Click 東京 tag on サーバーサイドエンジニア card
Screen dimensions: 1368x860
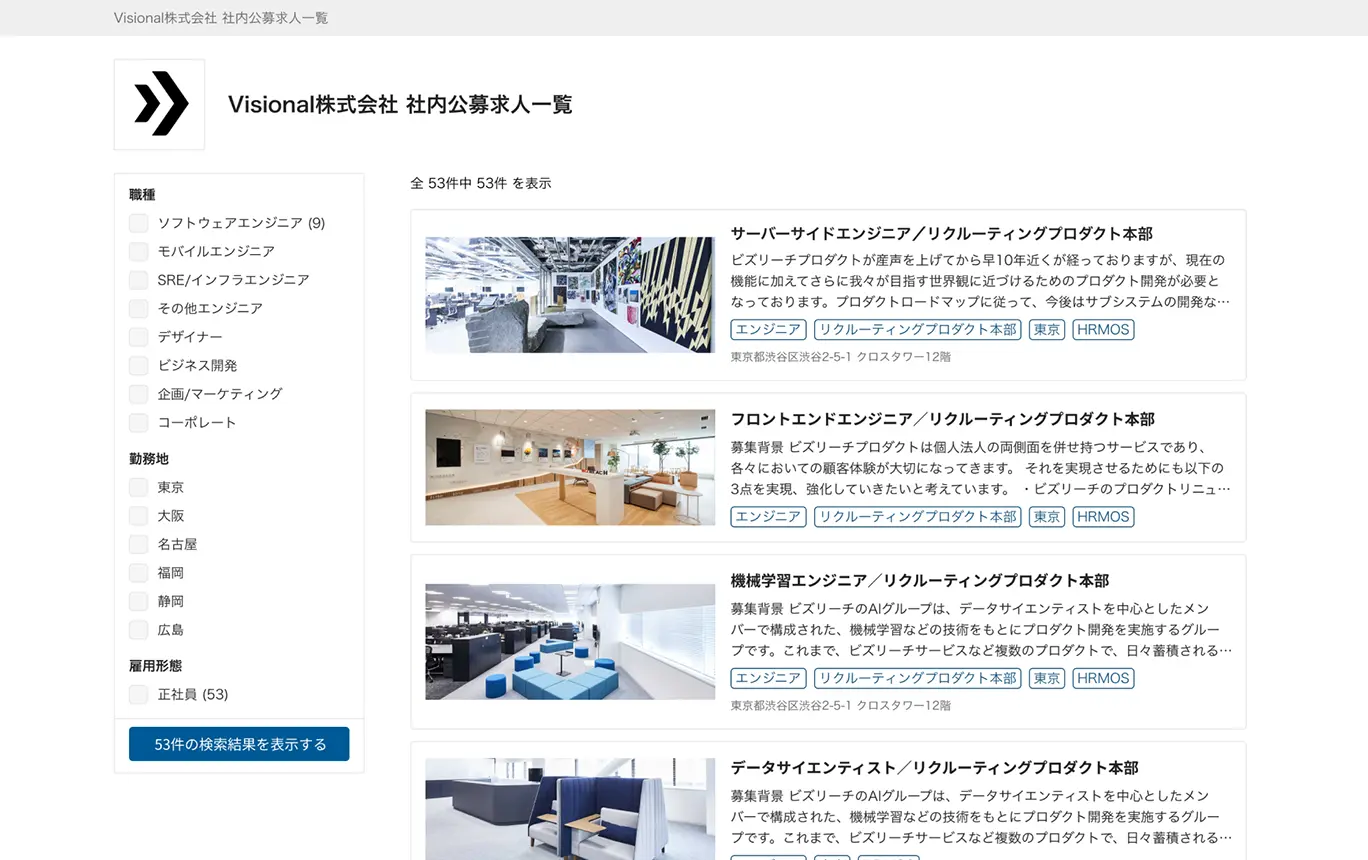(1047, 329)
